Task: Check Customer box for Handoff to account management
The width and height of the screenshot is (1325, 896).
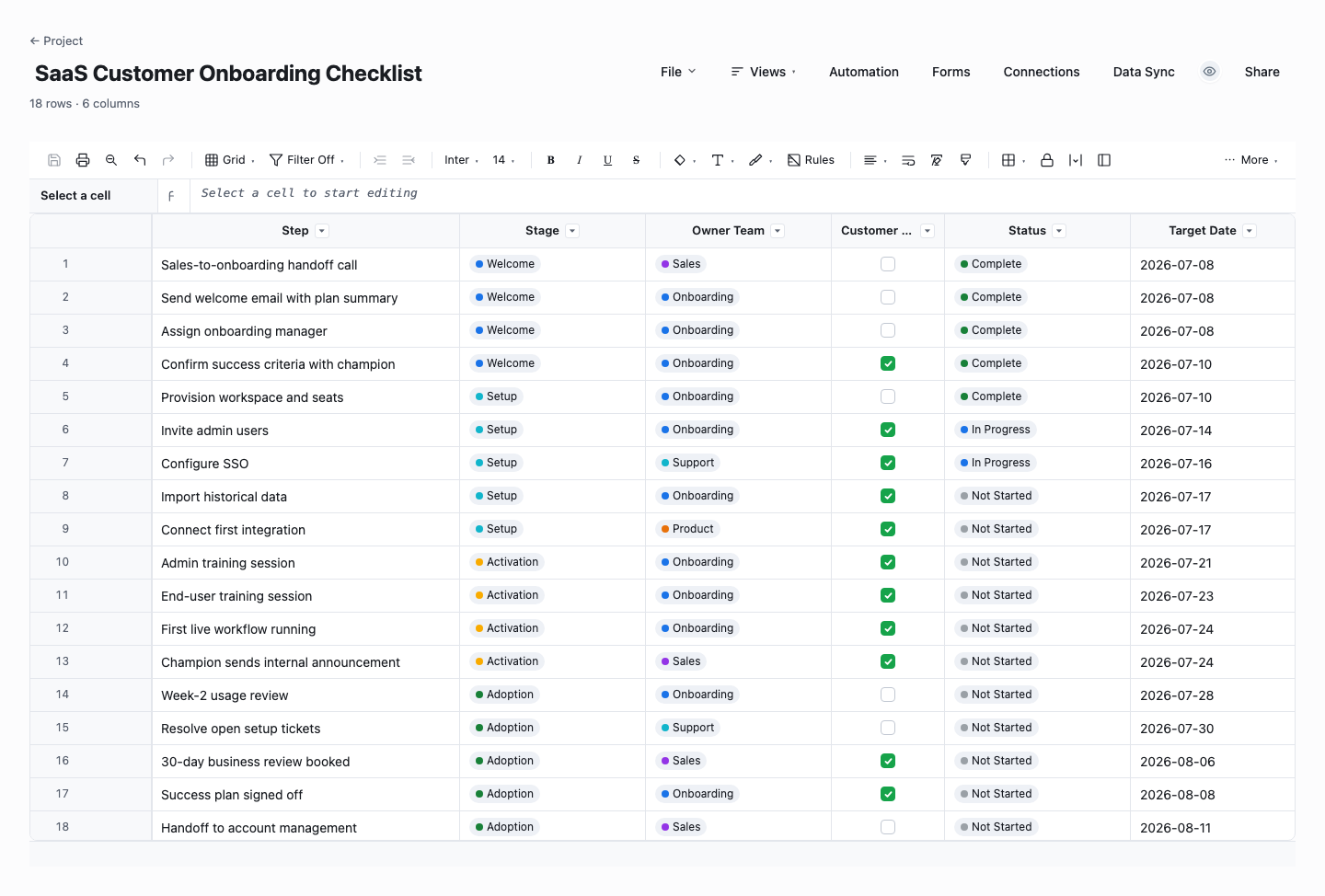Action: 888,827
